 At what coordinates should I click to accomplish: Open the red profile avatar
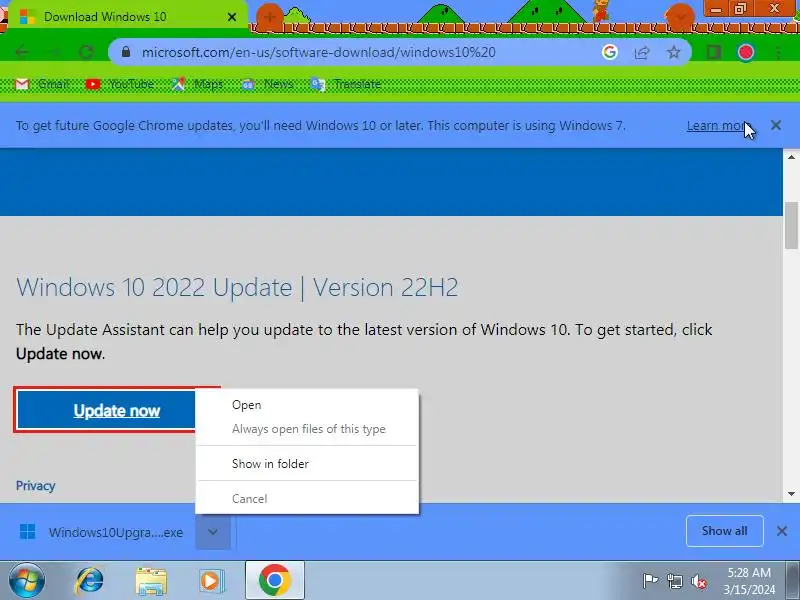point(745,52)
